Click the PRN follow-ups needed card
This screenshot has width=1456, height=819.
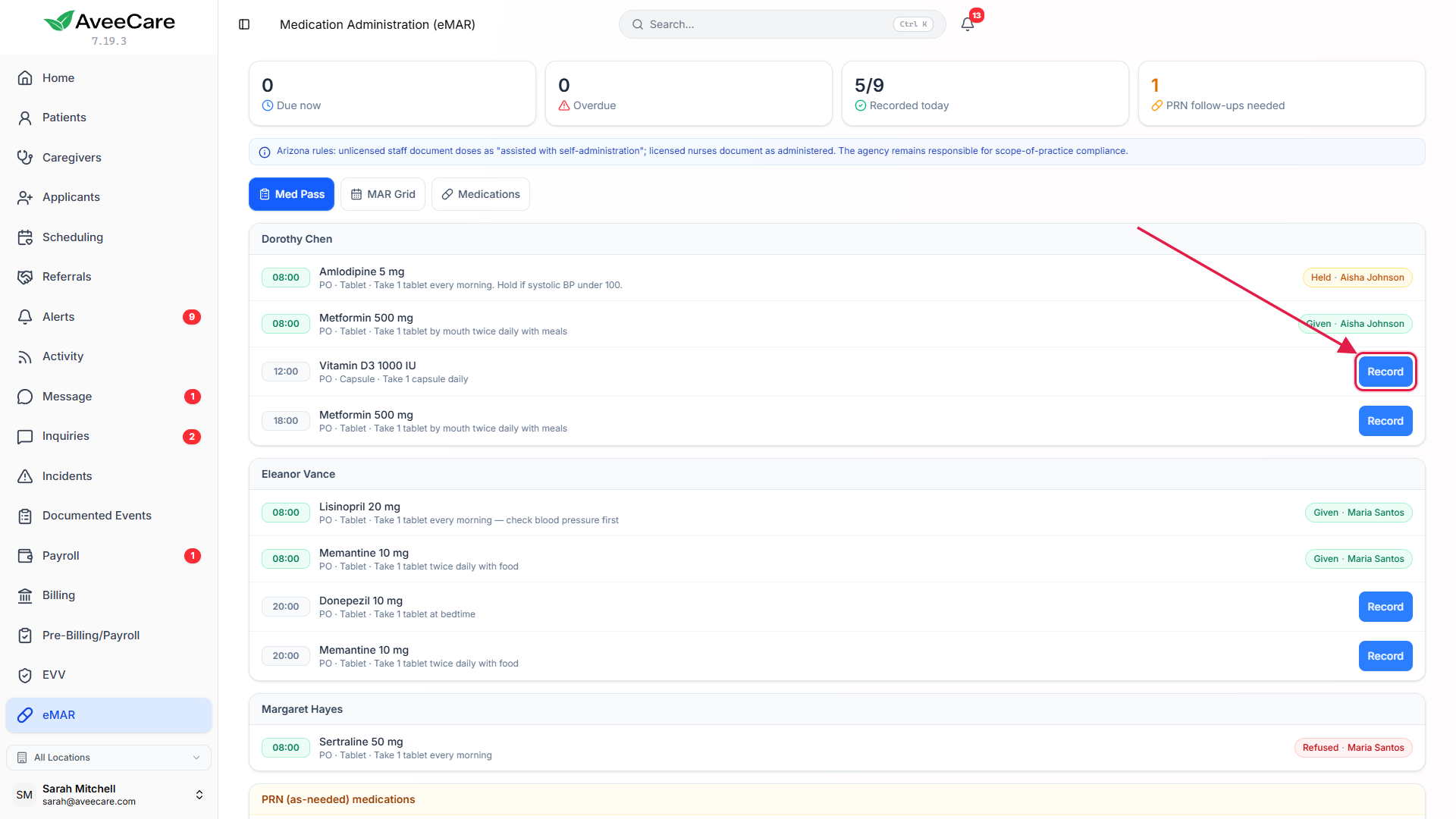click(1282, 93)
